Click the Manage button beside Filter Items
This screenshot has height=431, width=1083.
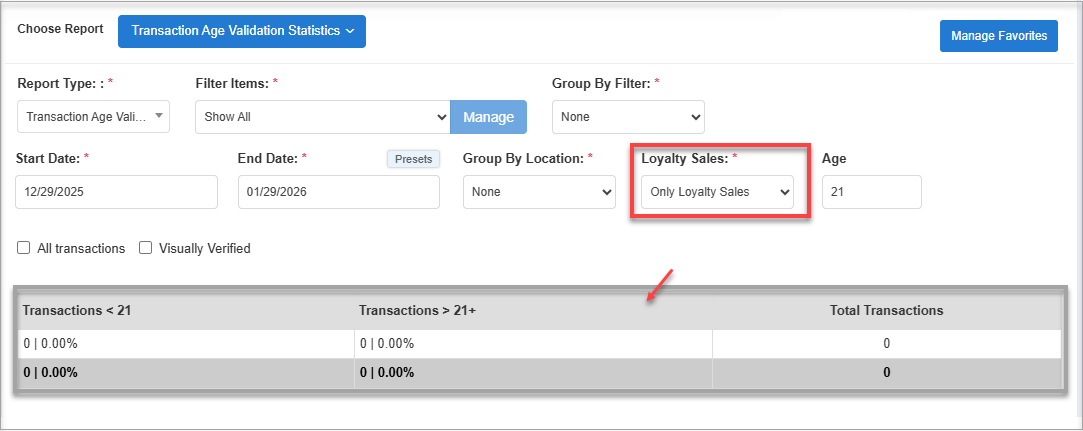click(488, 117)
